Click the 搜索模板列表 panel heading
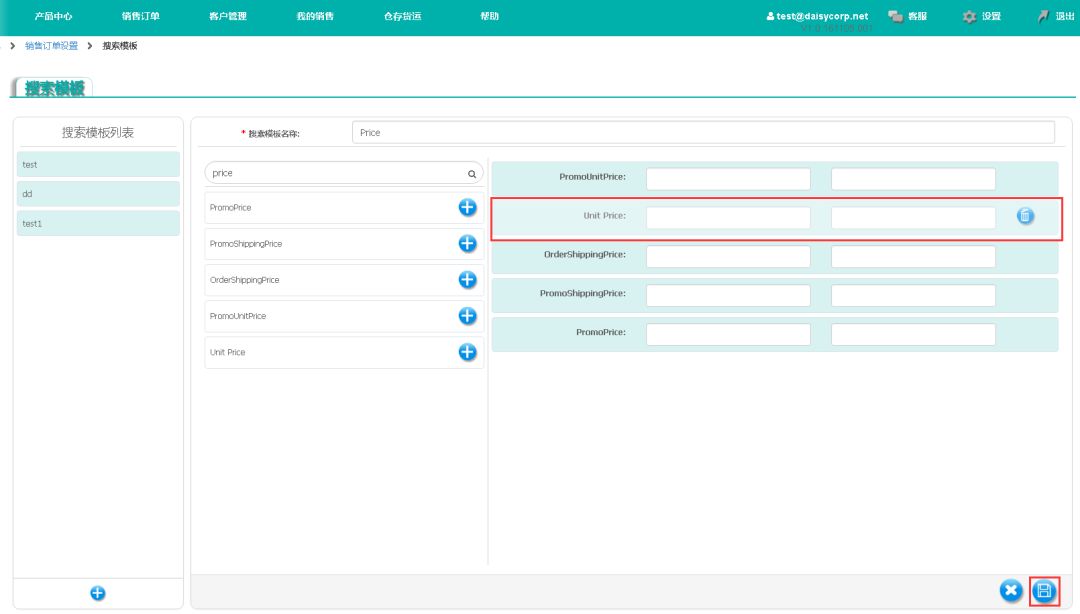 pyautogui.click(x=98, y=132)
